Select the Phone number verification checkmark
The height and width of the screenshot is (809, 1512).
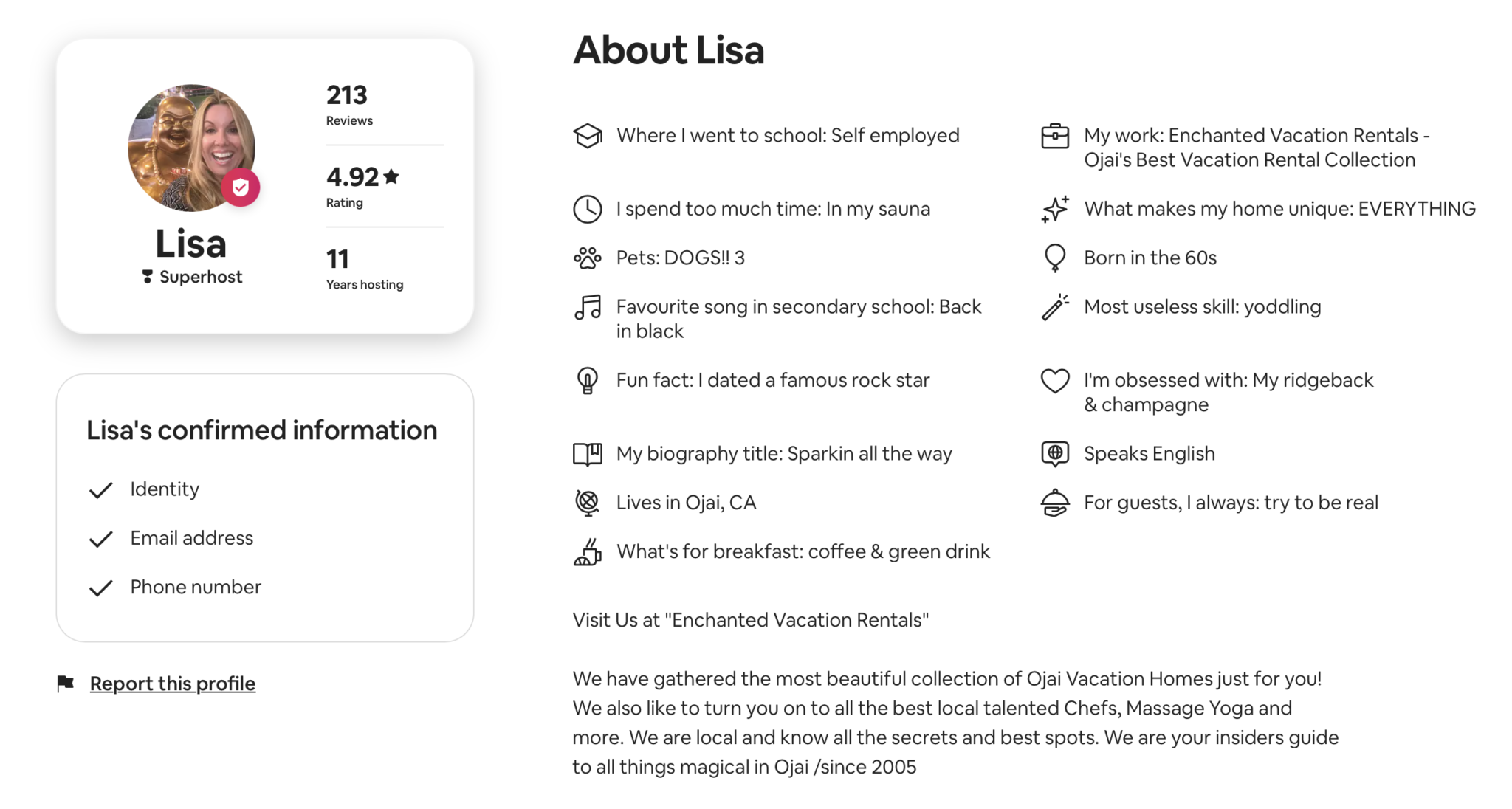point(101,588)
